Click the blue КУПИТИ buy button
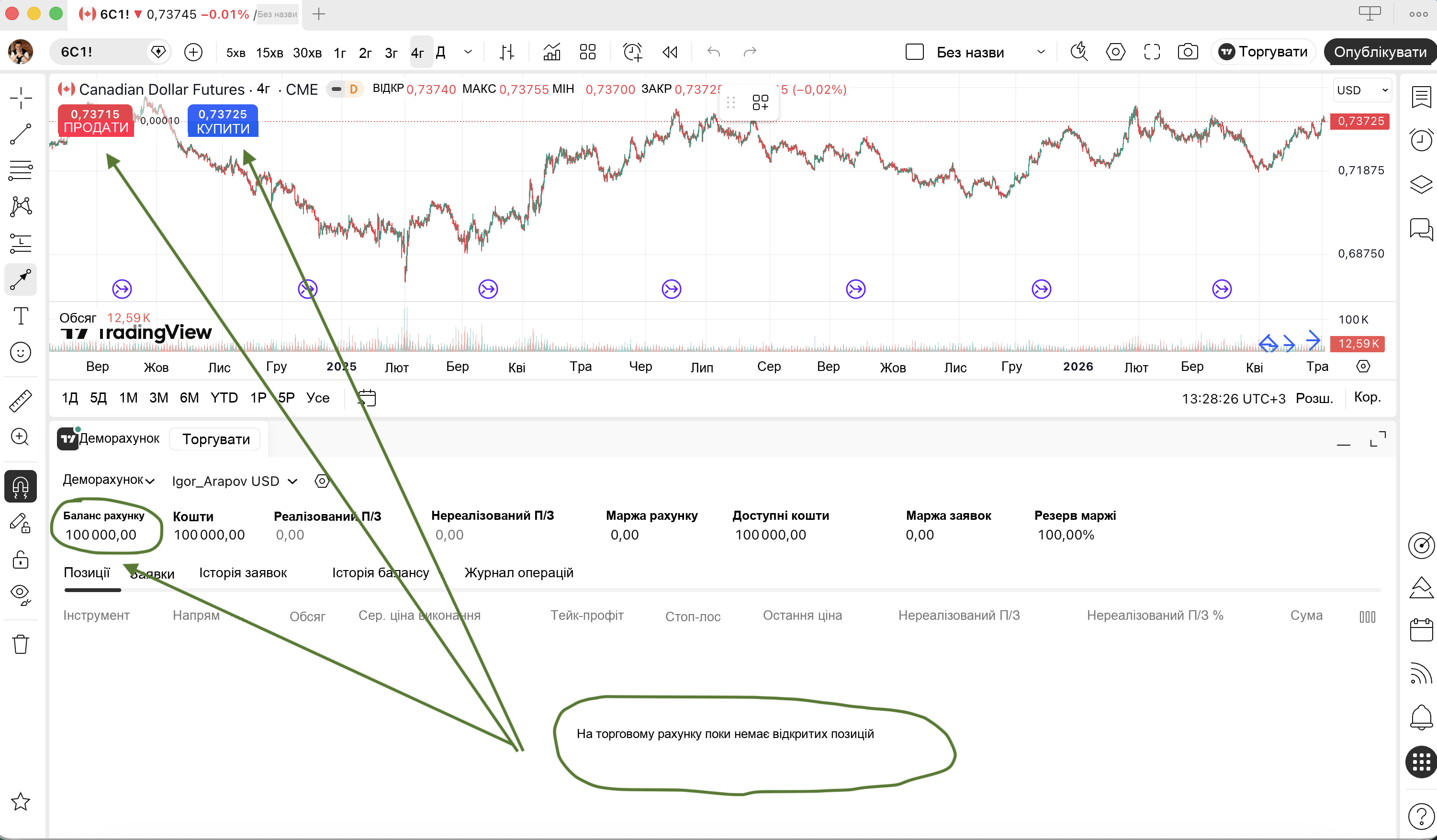Image resolution: width=1437 pixels, height=840 pixels. [223, 121]
